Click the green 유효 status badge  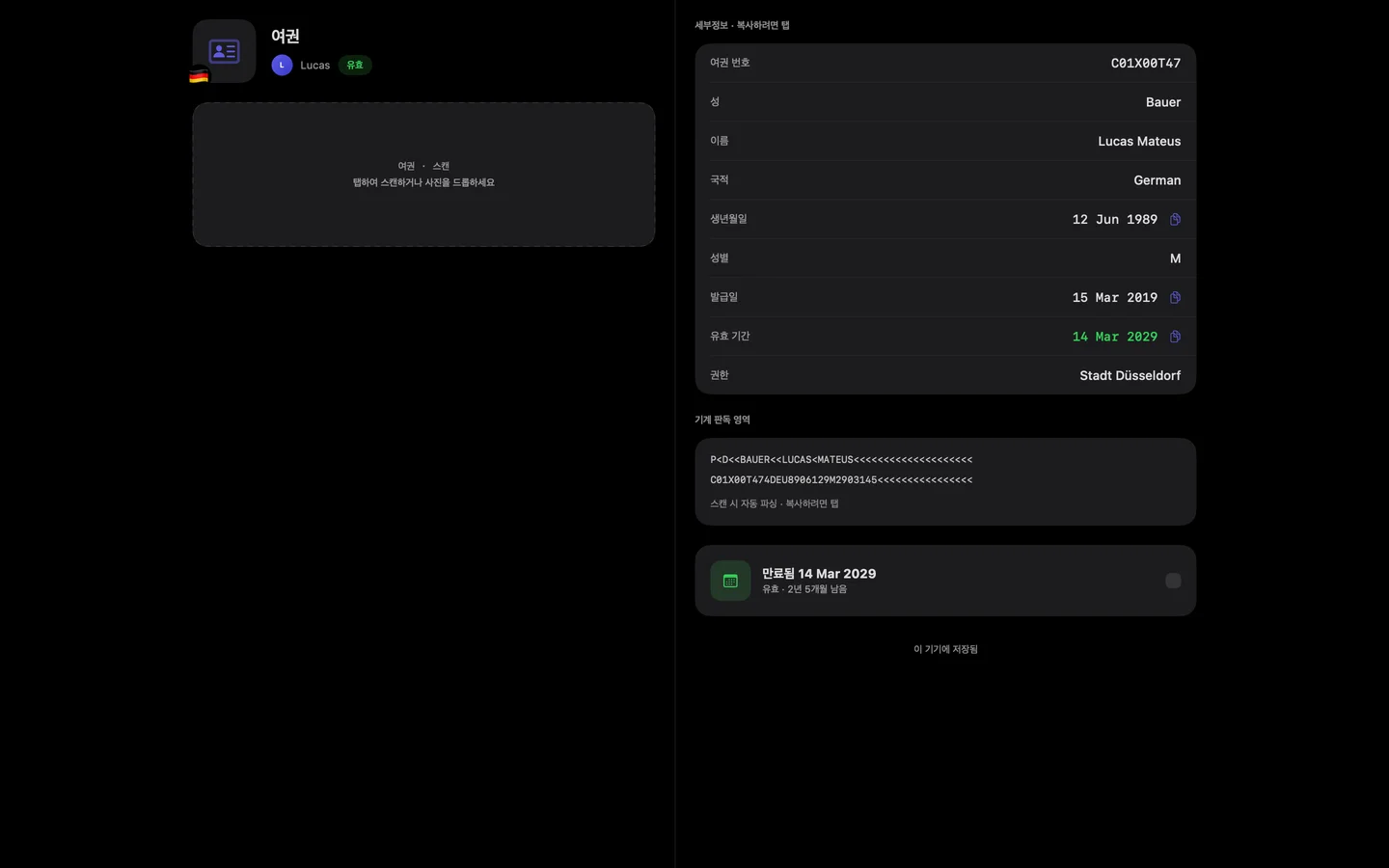355,65
